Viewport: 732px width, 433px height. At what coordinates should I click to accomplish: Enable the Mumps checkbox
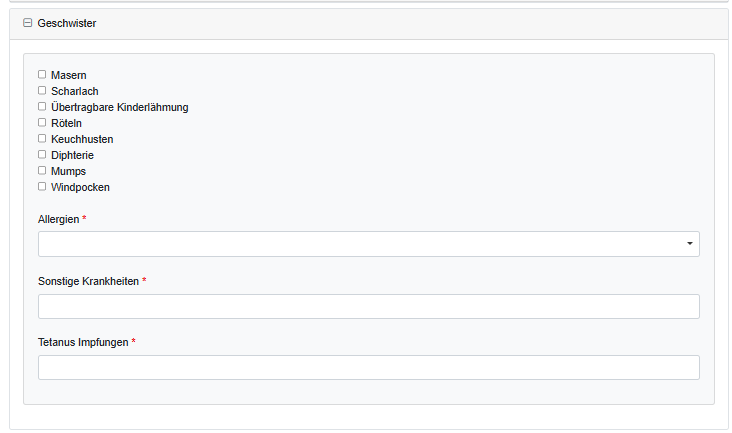click(x=42, y=170)
